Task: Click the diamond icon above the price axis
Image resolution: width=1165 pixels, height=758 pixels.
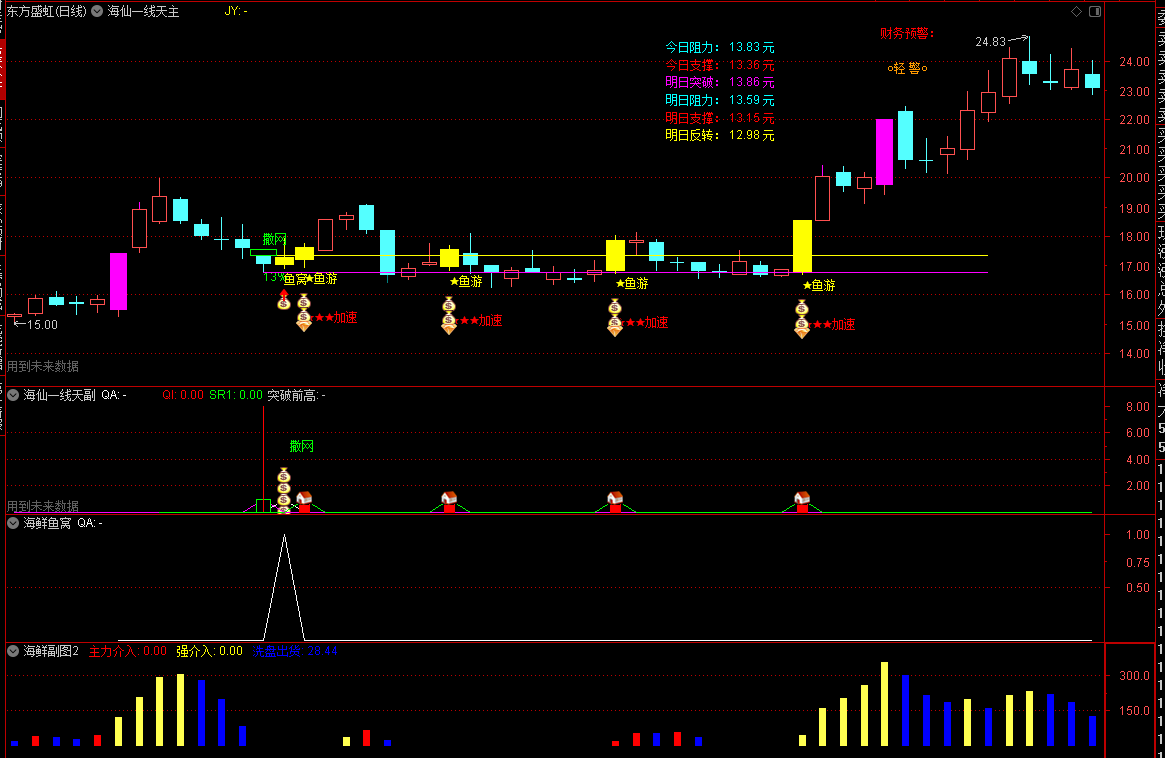Action: (1076, 11)
